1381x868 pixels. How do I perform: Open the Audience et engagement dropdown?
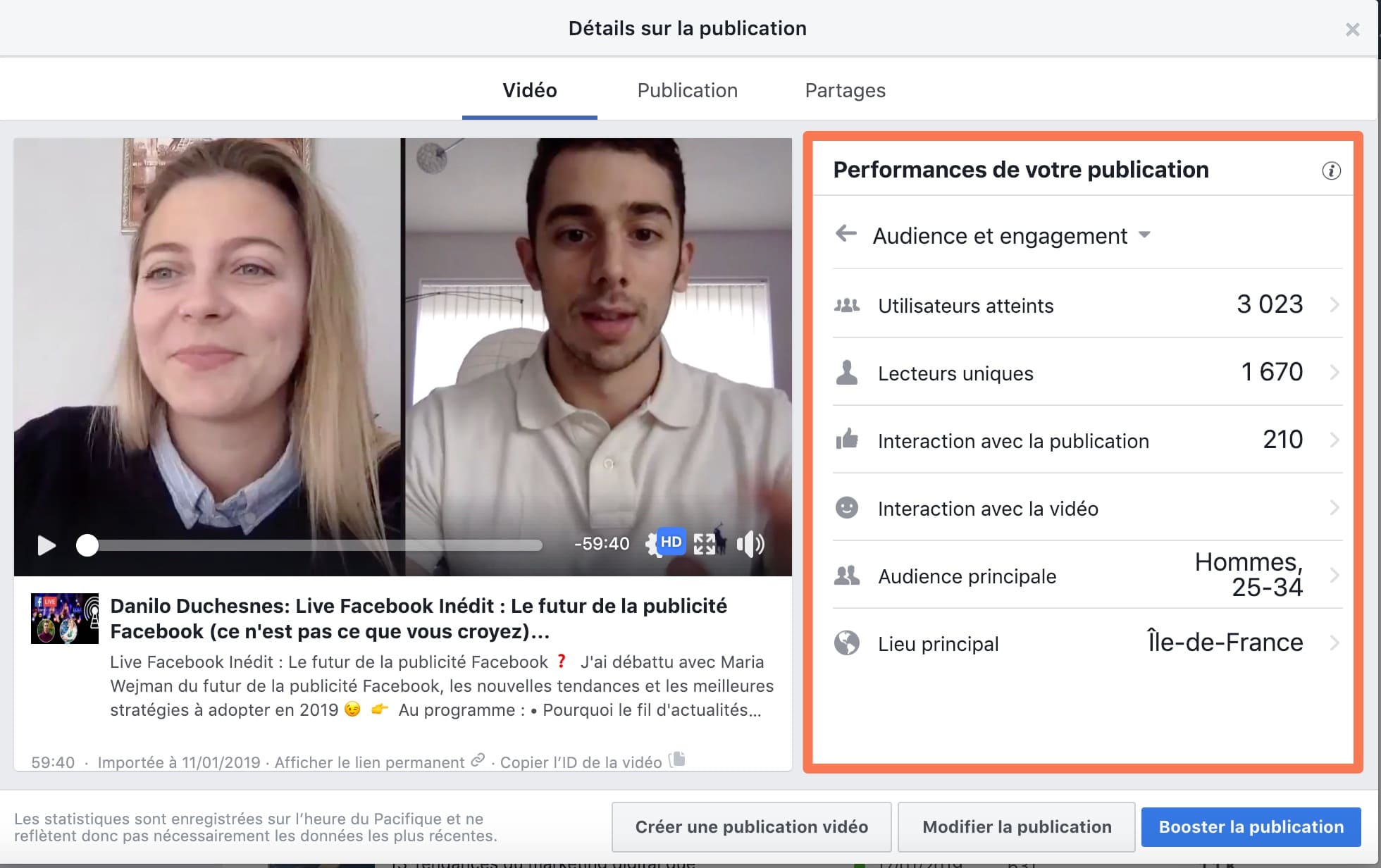point(1011,235)
